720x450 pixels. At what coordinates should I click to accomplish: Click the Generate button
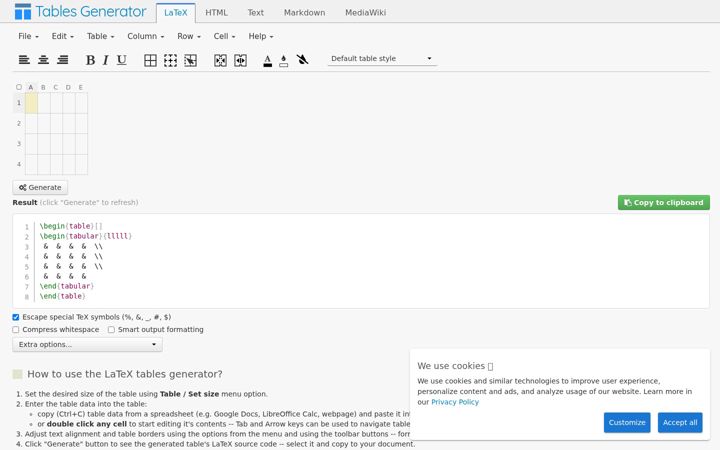40,187
